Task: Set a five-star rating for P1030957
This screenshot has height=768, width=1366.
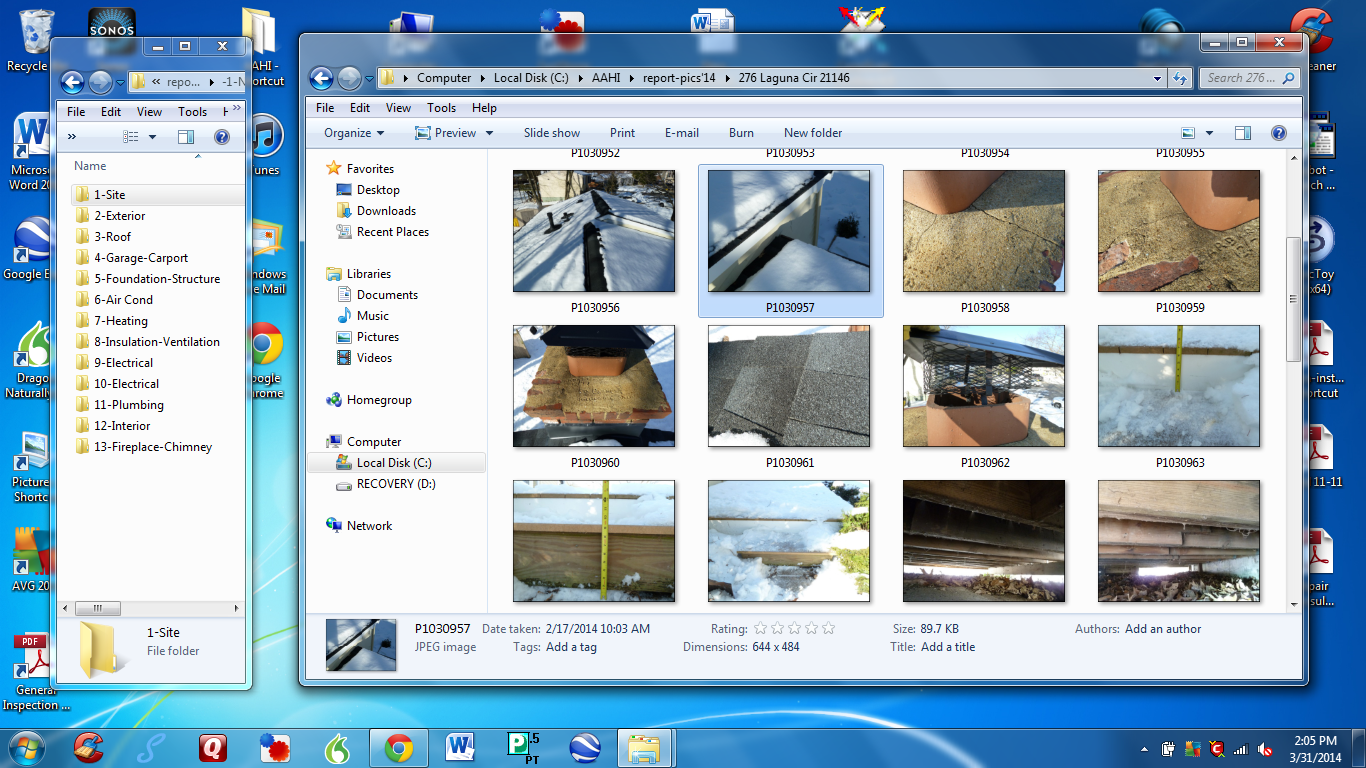Action: point(828,628)
